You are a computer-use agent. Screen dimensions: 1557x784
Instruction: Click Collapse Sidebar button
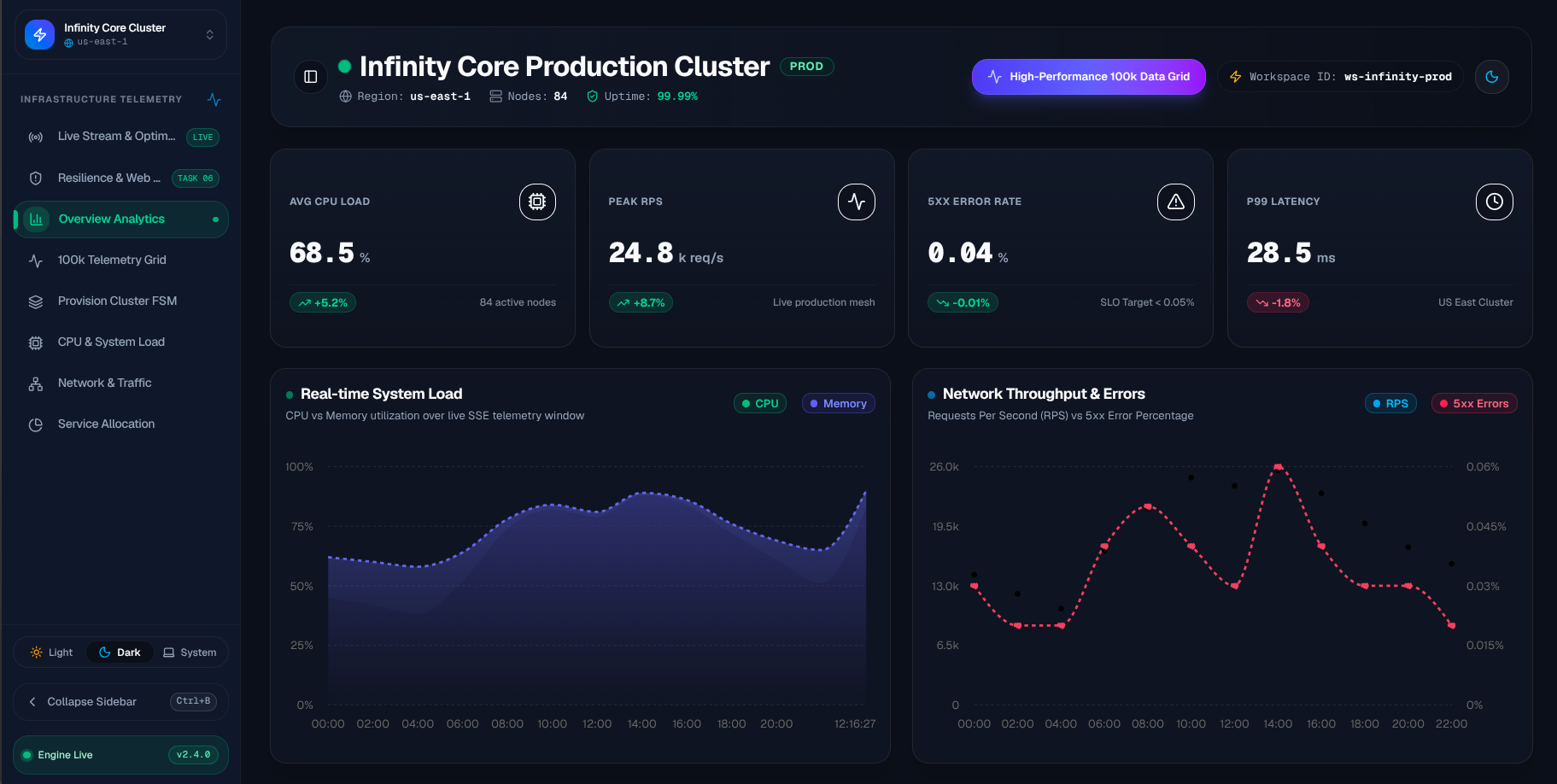tap(120, 701)
